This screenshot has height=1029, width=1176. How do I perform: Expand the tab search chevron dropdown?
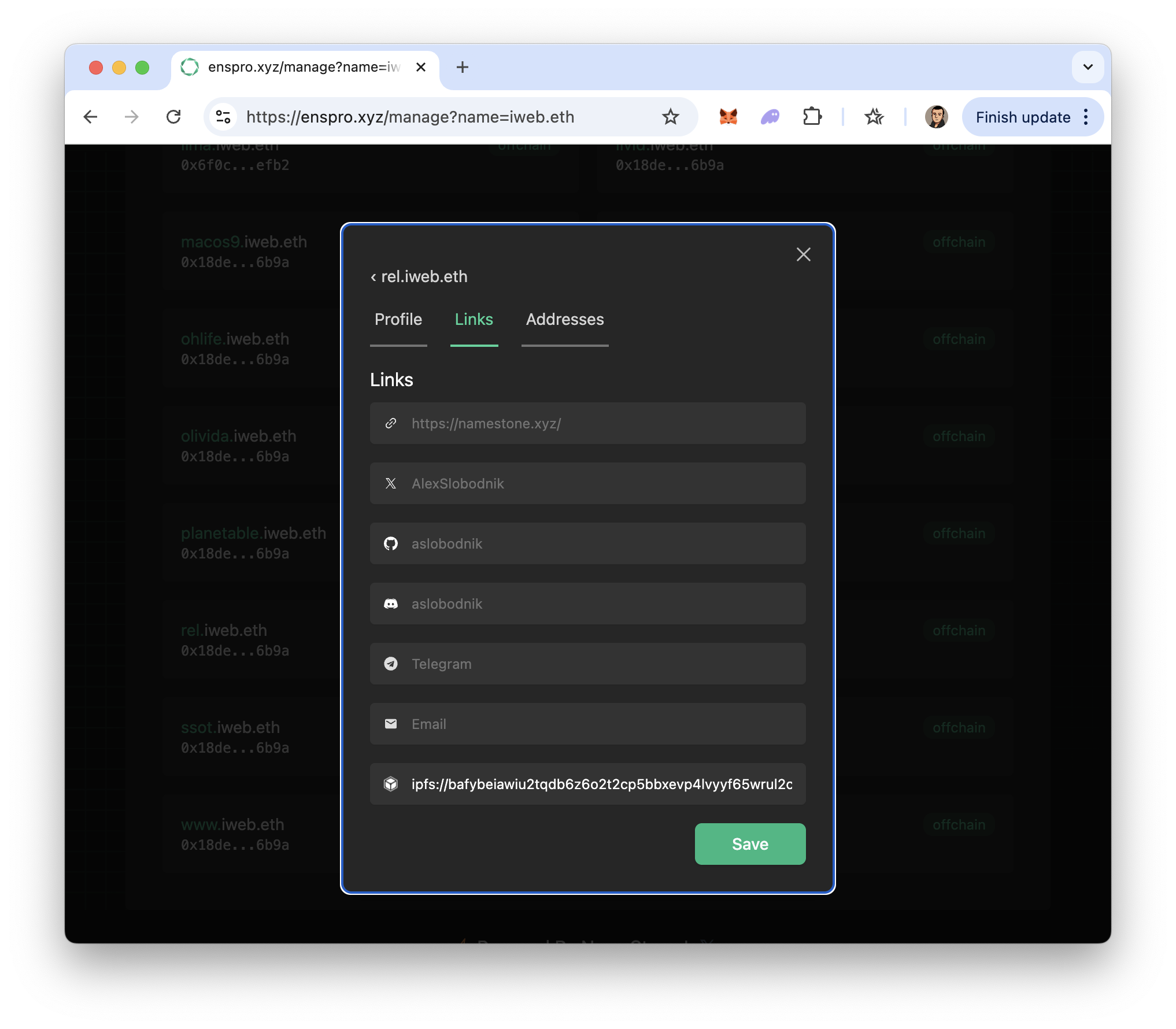tap(1088, 67)
